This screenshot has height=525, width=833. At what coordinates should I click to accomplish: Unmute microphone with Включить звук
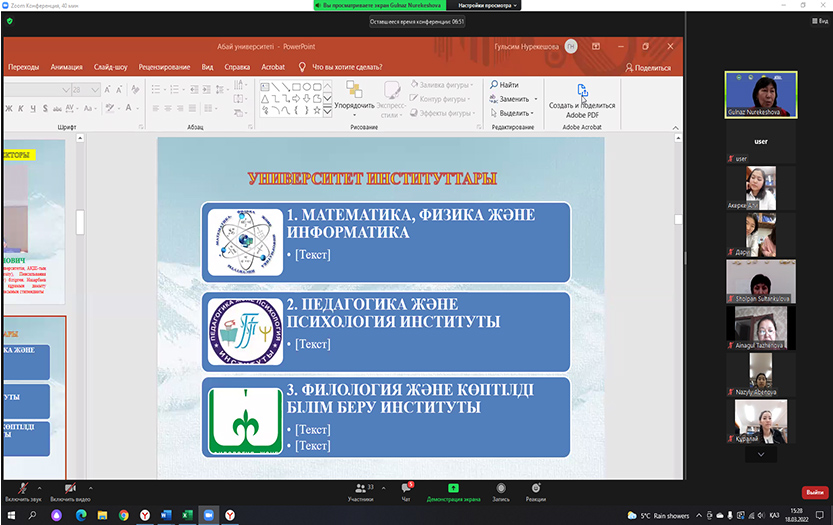[22, 488]
